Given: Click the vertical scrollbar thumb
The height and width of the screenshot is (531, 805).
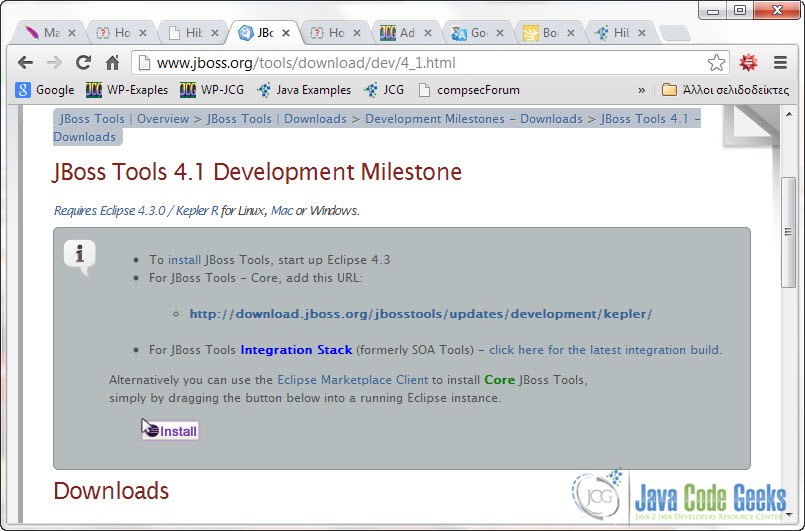Looking at the screenshot, I should [x=789, y=232].
